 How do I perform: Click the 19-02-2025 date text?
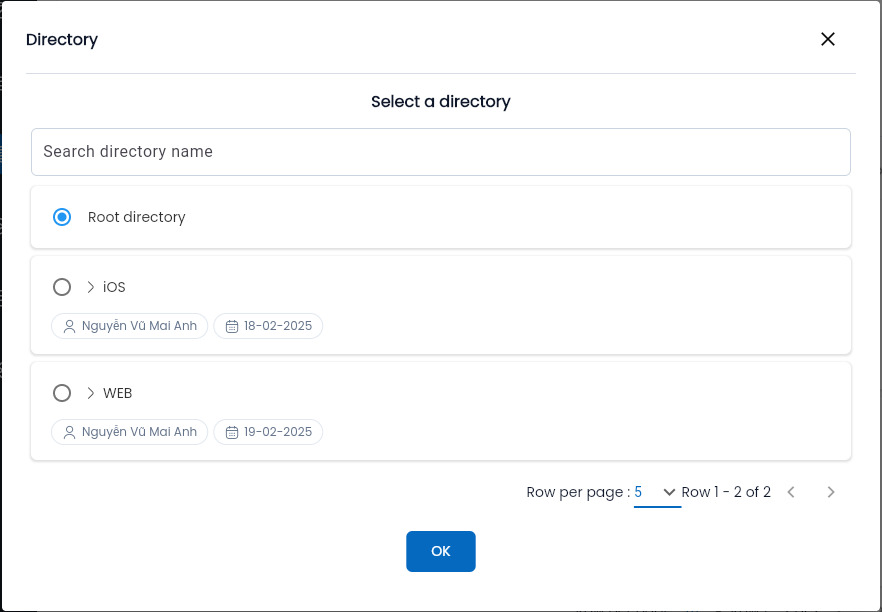278,431
